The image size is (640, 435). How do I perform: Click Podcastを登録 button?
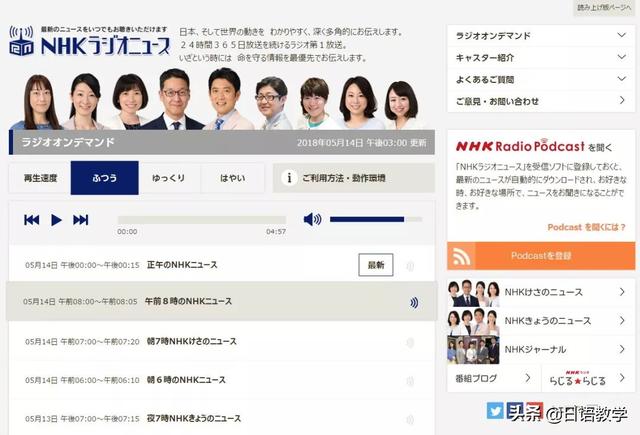541,255
